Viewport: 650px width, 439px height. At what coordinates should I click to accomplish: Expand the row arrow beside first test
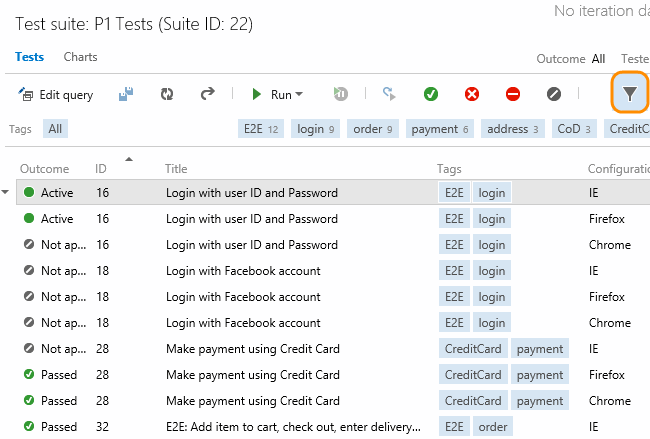7,192
